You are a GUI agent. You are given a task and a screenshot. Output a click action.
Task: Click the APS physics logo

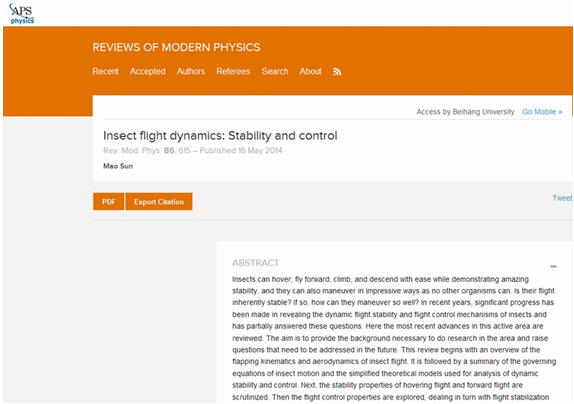[x=22, y=14]
